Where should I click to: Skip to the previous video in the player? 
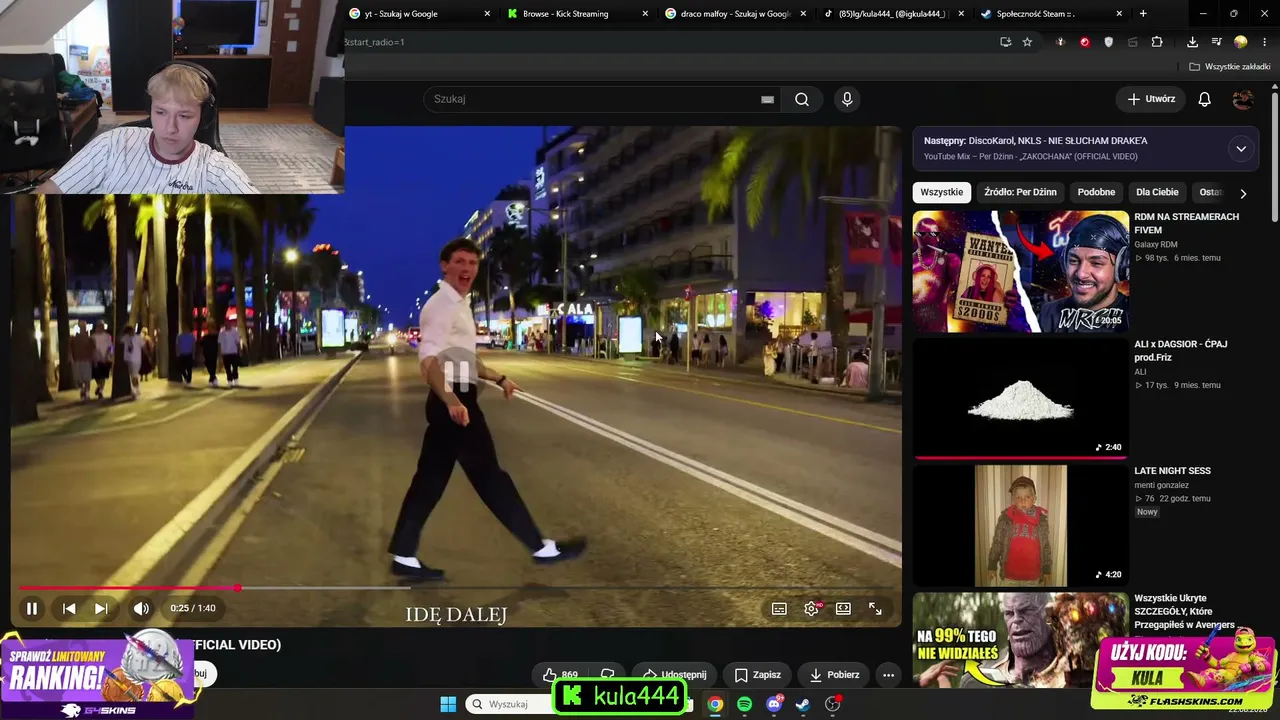(x=69, y=608)
